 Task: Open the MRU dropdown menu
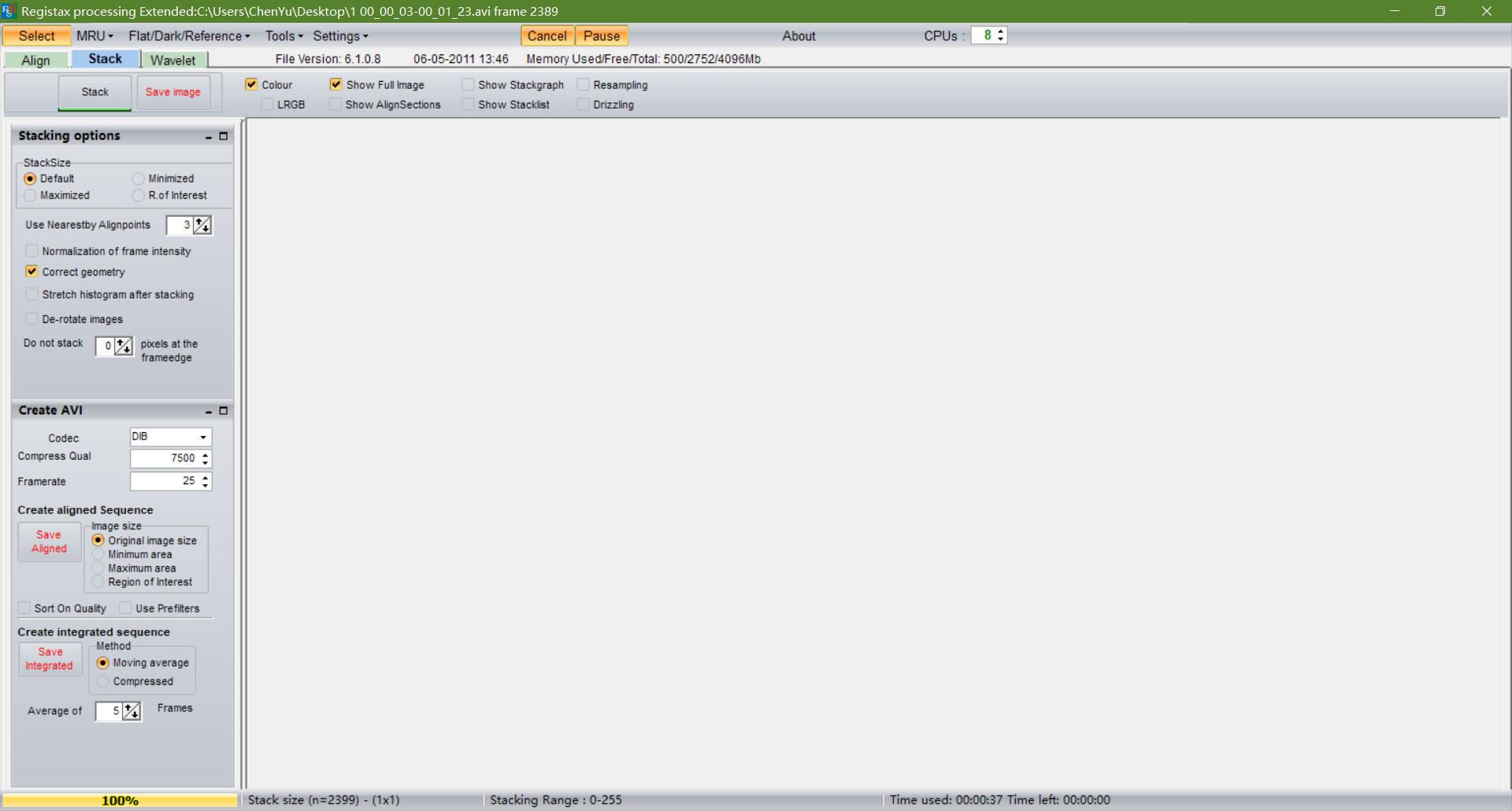tap(94, 36)
